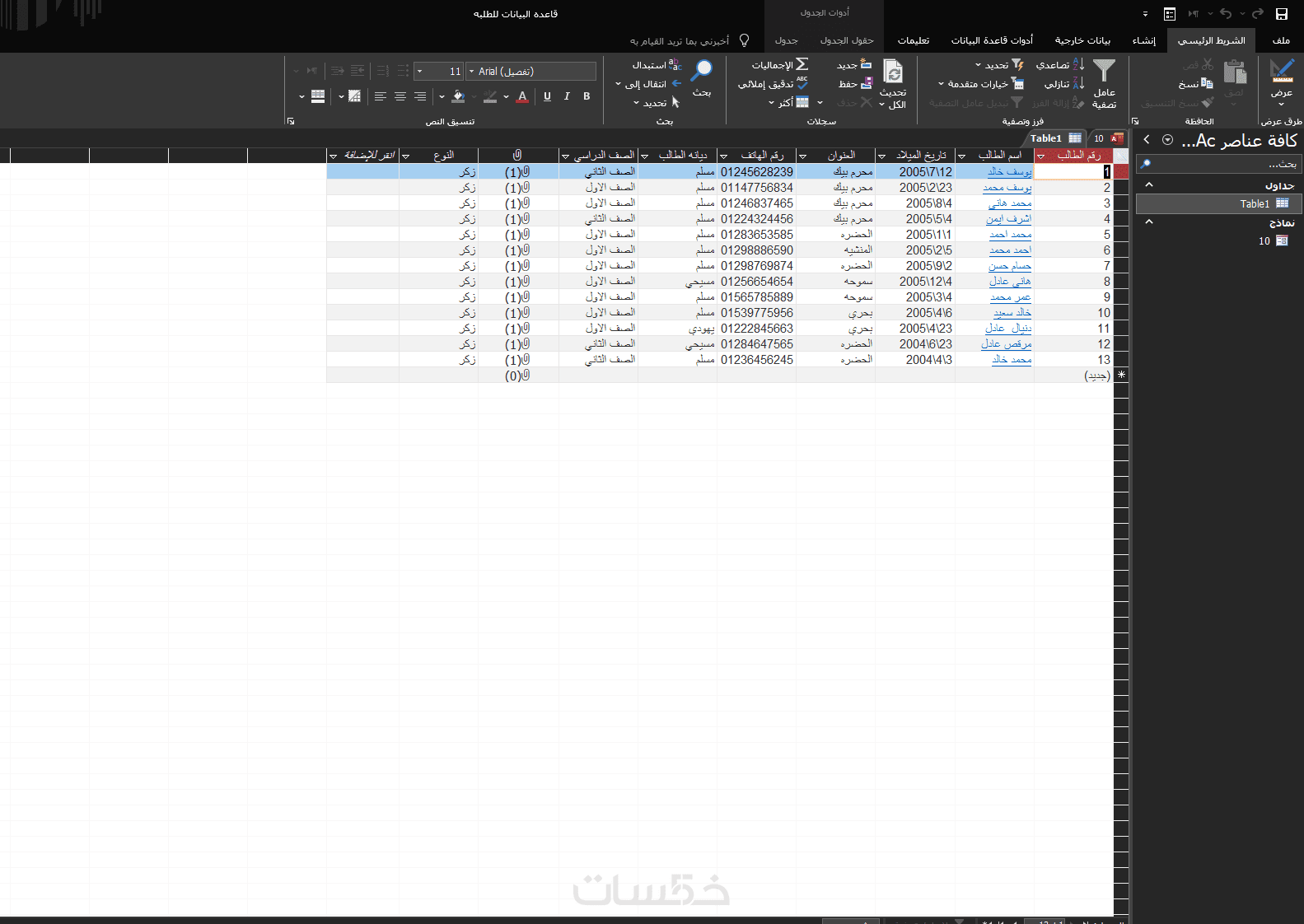The height and width of the screenshot is (924, 1304).
Task: Click the عرض (View) design icon
Action: 1282,72
